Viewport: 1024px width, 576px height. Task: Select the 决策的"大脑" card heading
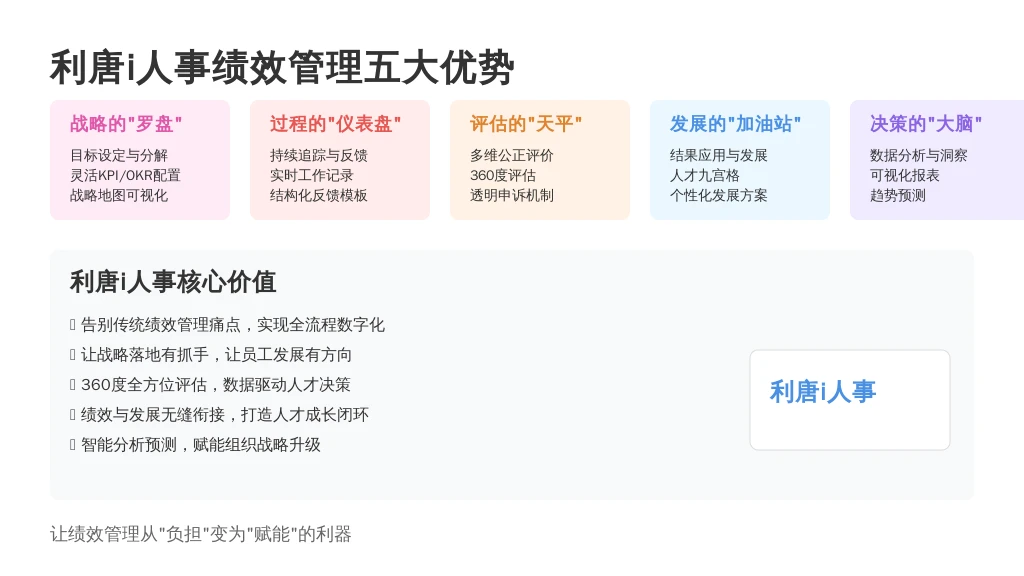tap(926, 123)
